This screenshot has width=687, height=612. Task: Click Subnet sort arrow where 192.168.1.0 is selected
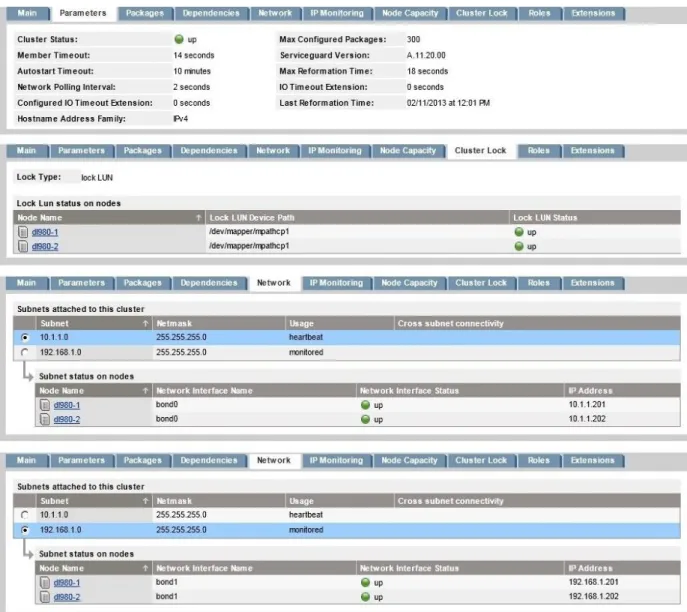coord(145,501)
